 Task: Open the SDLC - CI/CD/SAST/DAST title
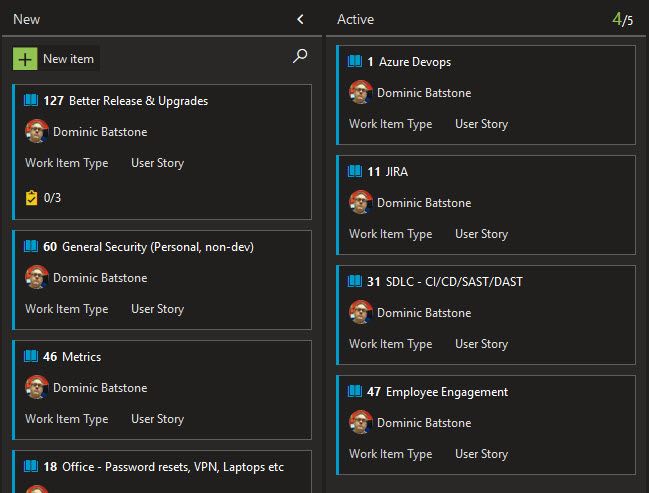point(454,281)
